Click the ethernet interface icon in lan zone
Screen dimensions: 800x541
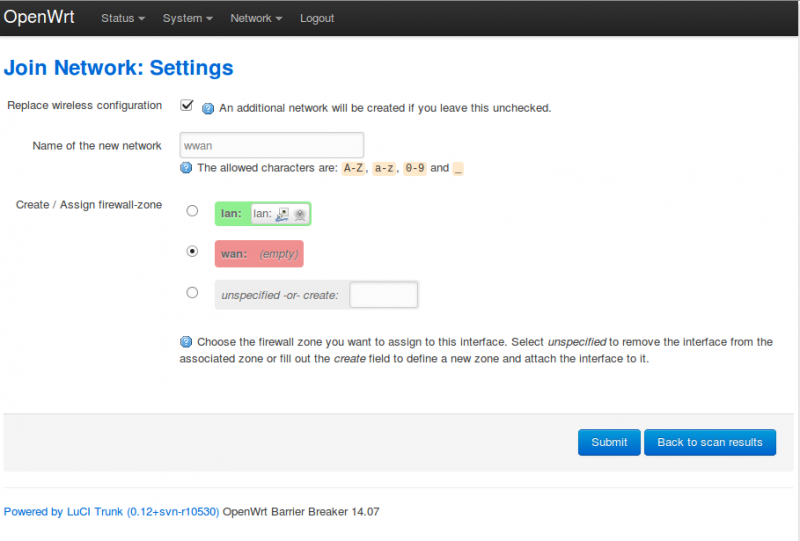[x=283, y=213]
